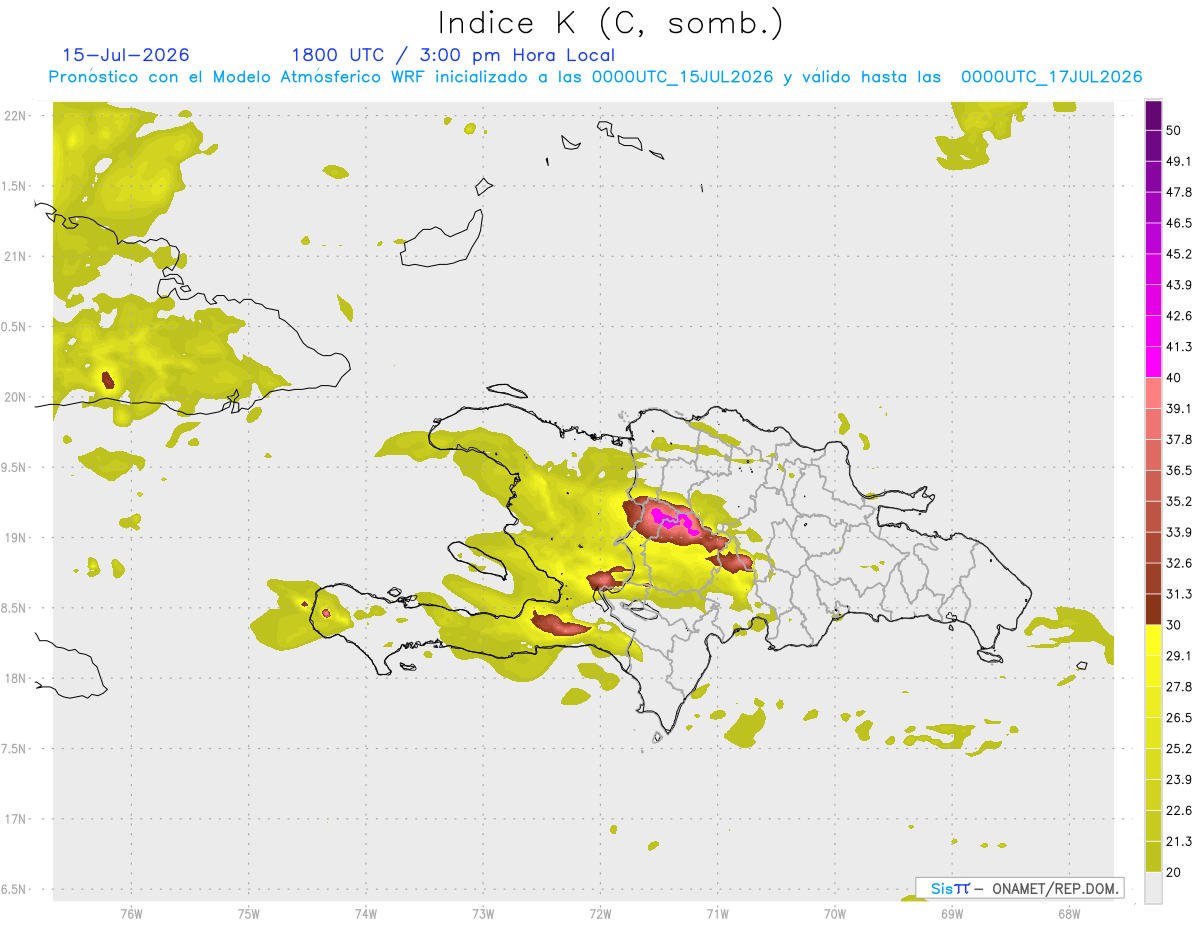This screenshot has width=1200, height=927.
Task: Click the "30" color bar value
Action: [x=1174, y=625]
